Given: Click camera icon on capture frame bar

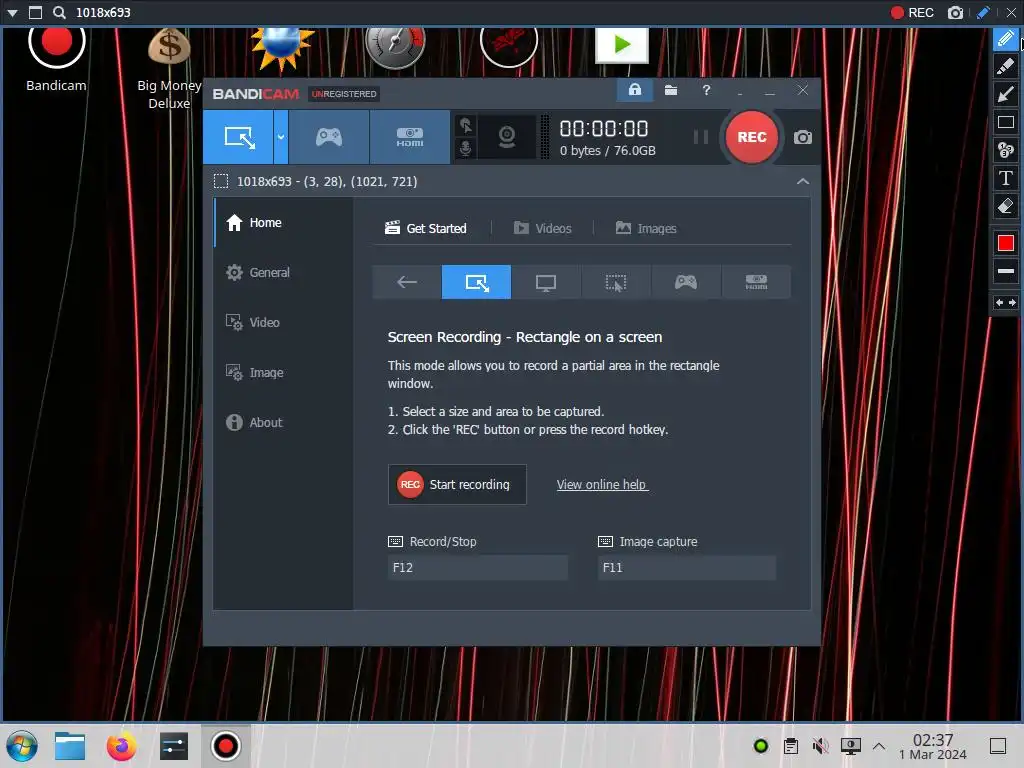Looking at the screenshot, I should click(x=955, y=12).
